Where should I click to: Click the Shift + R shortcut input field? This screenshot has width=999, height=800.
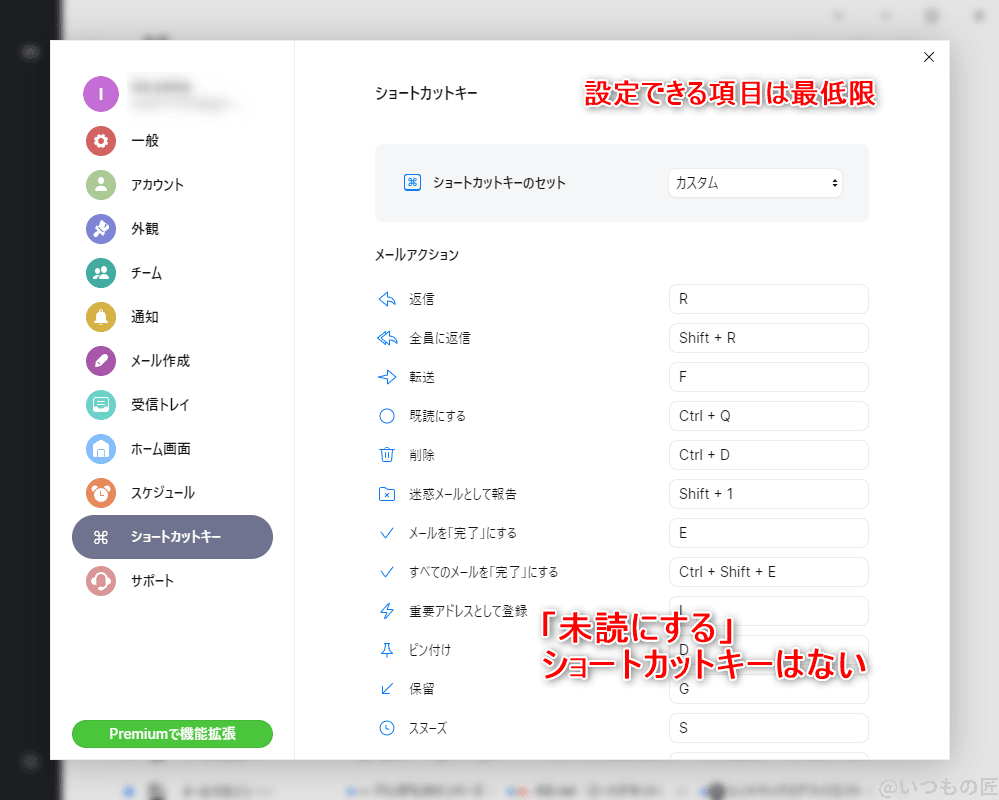coord(768,337)
